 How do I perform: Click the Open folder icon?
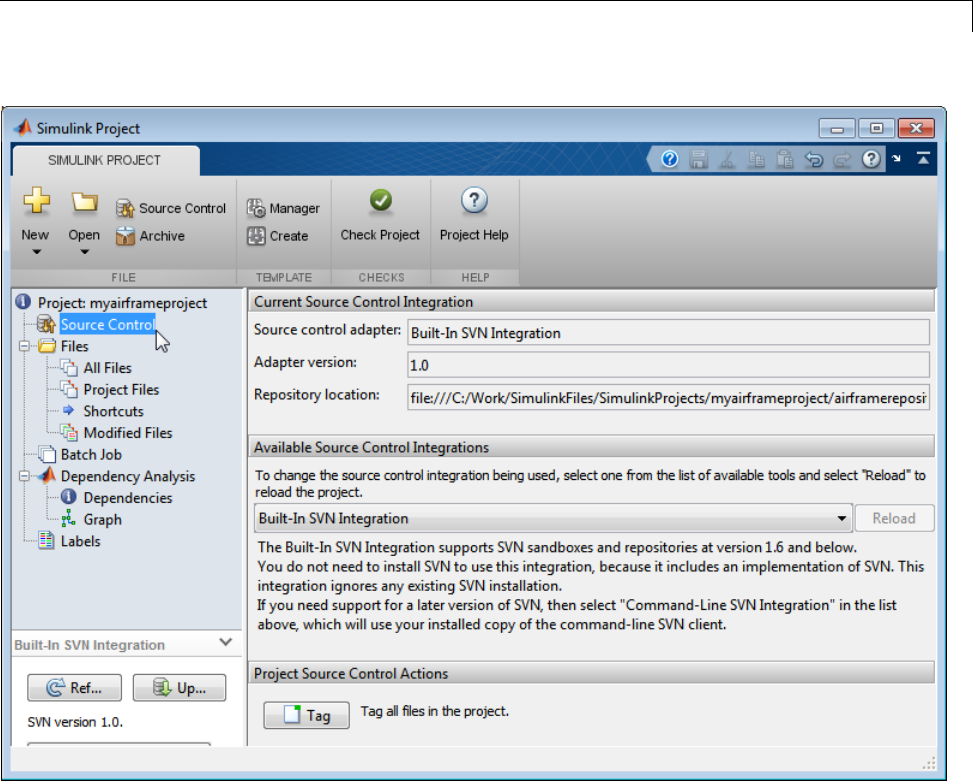(84, 202)
